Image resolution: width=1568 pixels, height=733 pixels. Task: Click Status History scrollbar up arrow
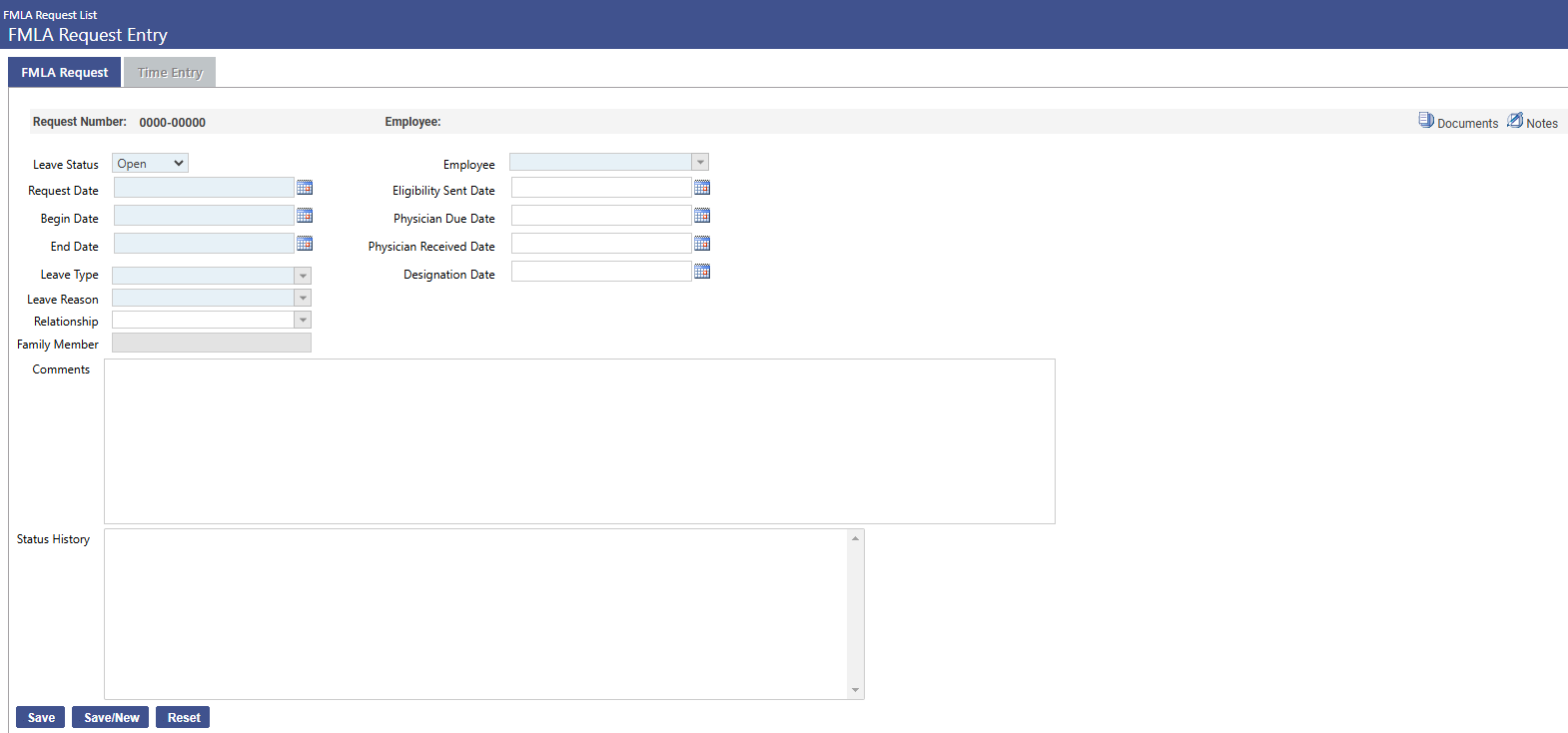[855, 538]
